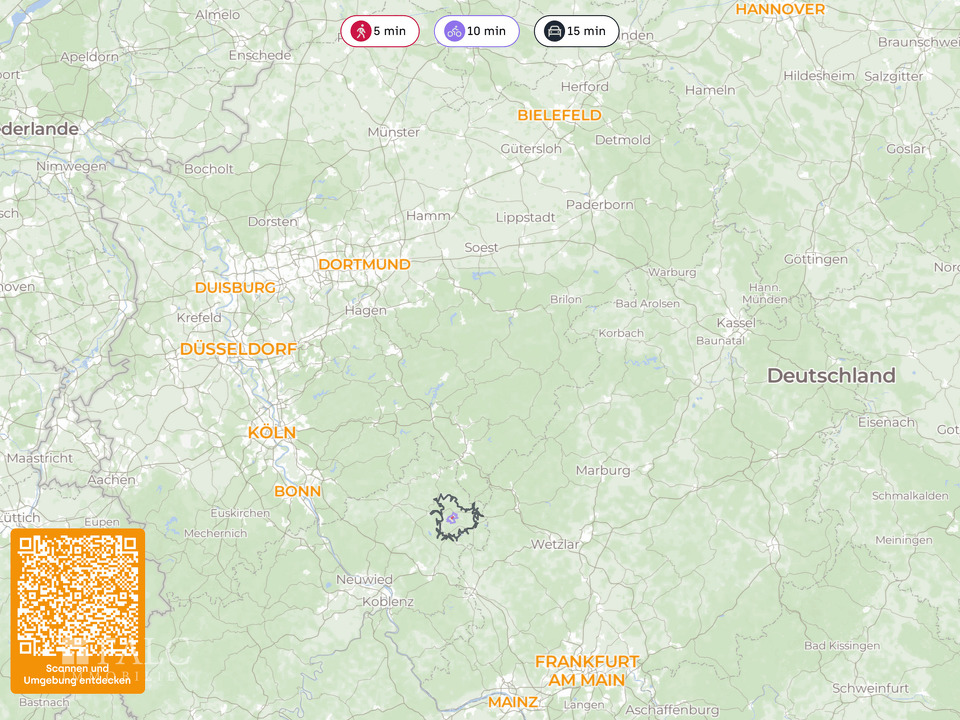Click the KÖLN city label
960x720 pixels.
click(x=272, y=432)
